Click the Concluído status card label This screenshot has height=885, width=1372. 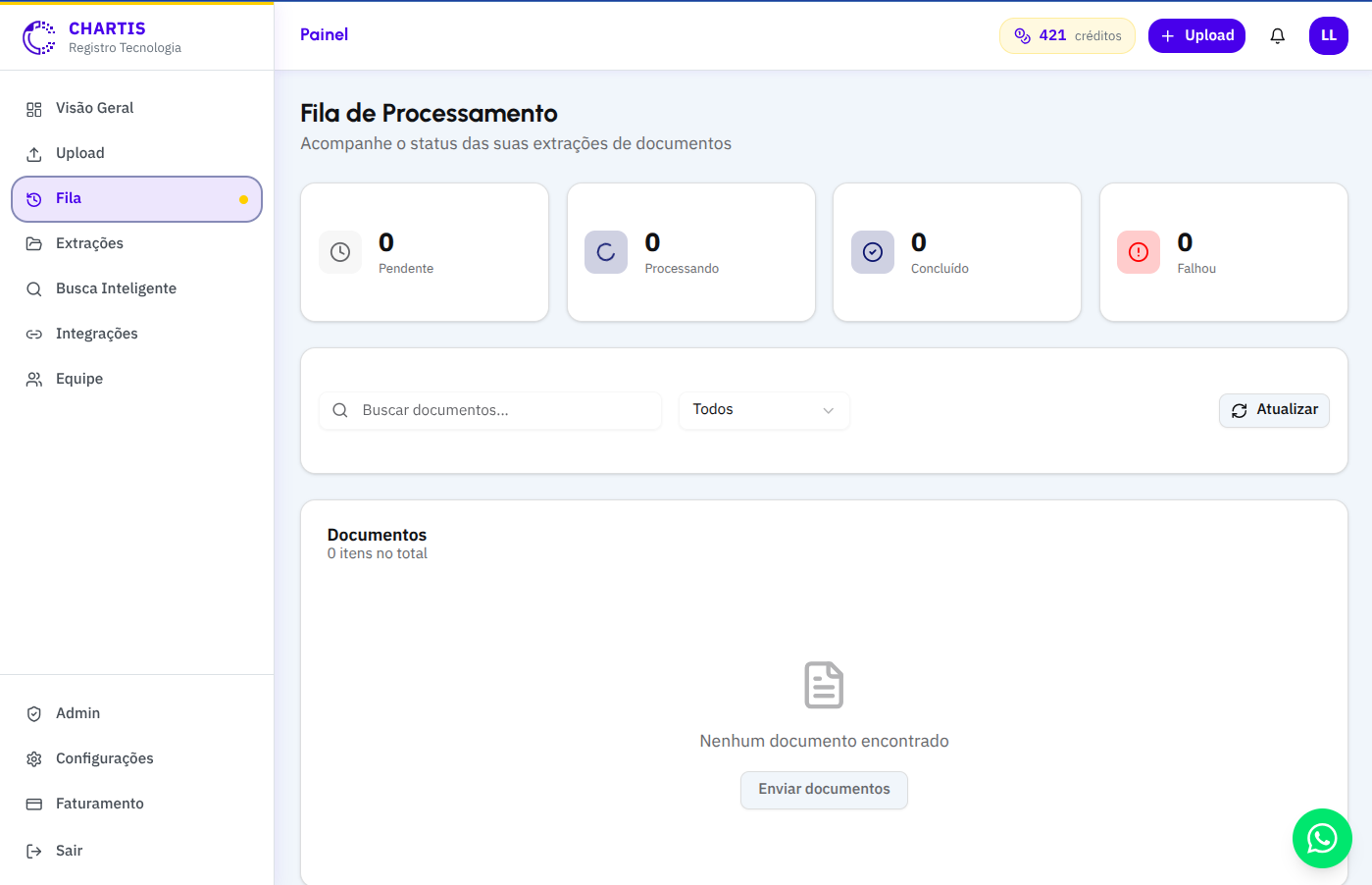[x=940, y=269]
